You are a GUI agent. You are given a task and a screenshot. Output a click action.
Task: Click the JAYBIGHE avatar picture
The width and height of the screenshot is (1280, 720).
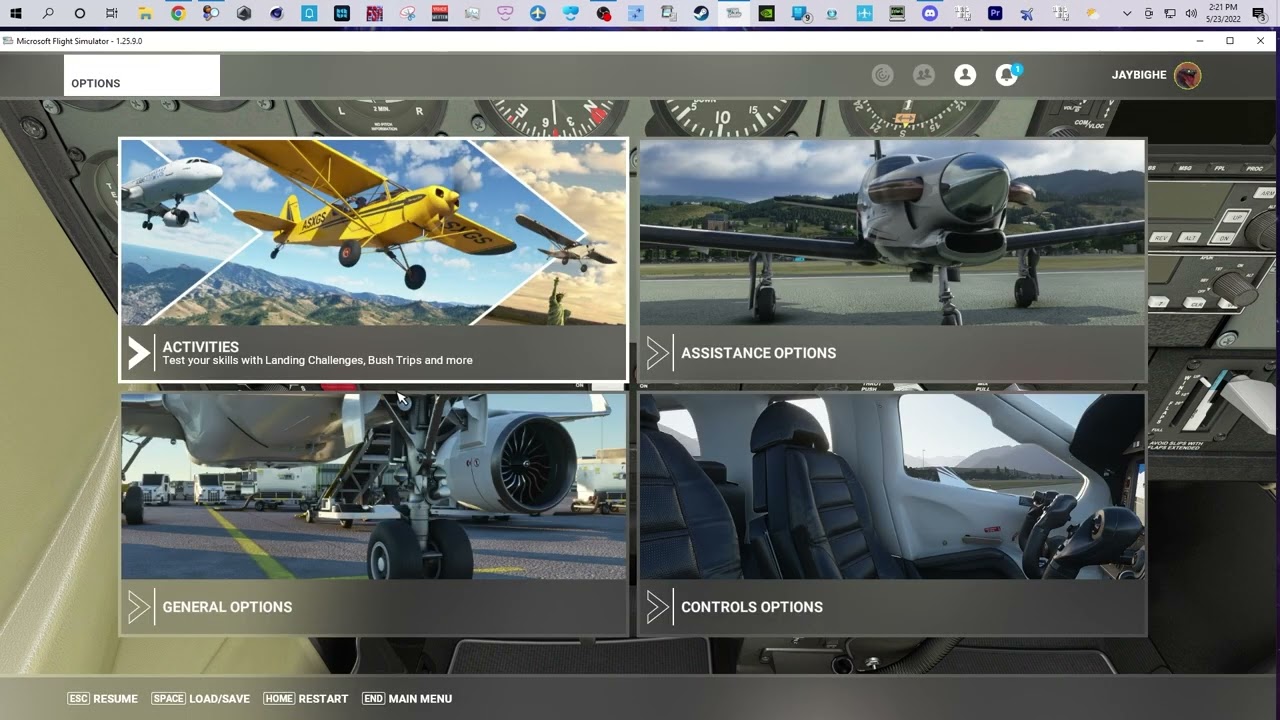(x=1188, y=75)
